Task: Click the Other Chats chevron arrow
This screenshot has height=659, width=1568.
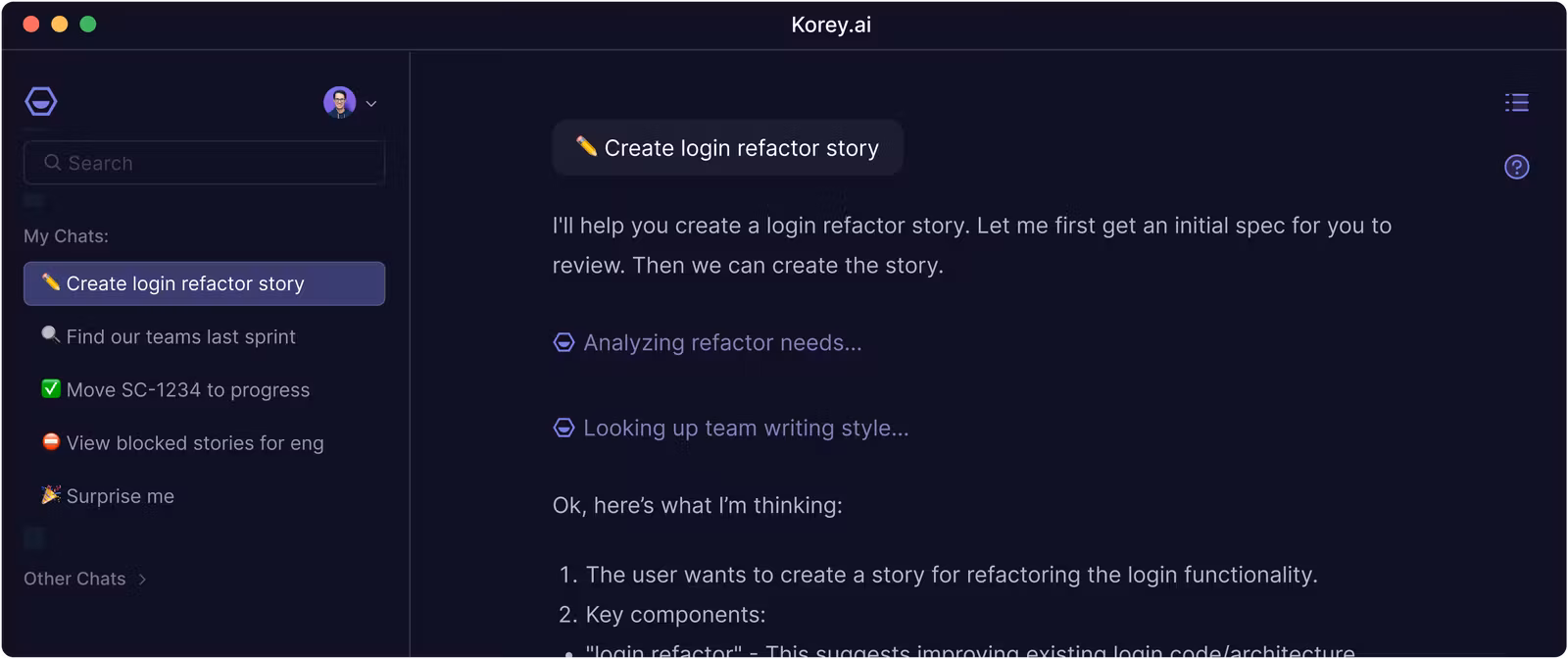Action: coord(142,579)
